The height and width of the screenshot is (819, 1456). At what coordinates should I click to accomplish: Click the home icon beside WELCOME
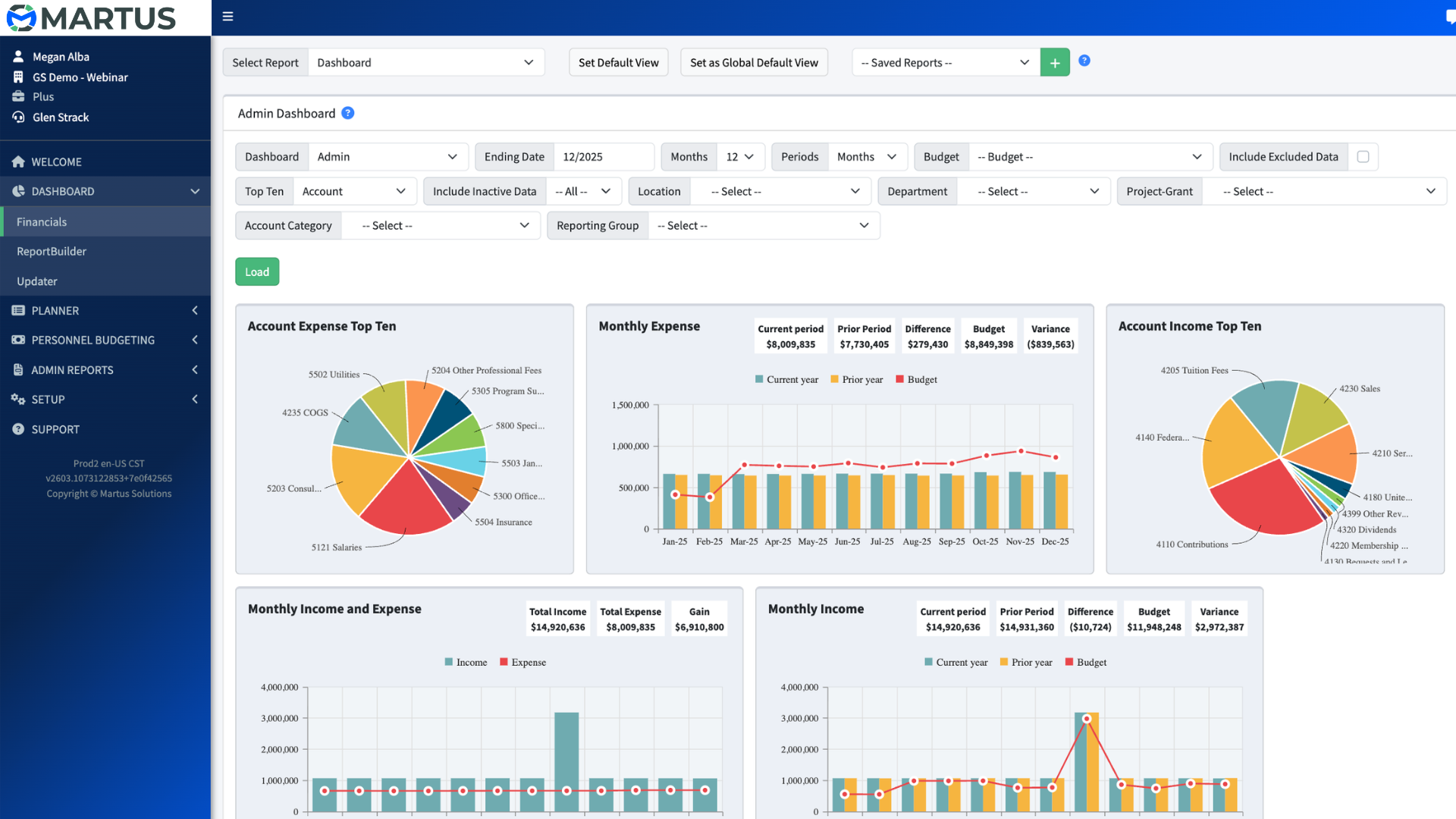[x=18, y=162]
